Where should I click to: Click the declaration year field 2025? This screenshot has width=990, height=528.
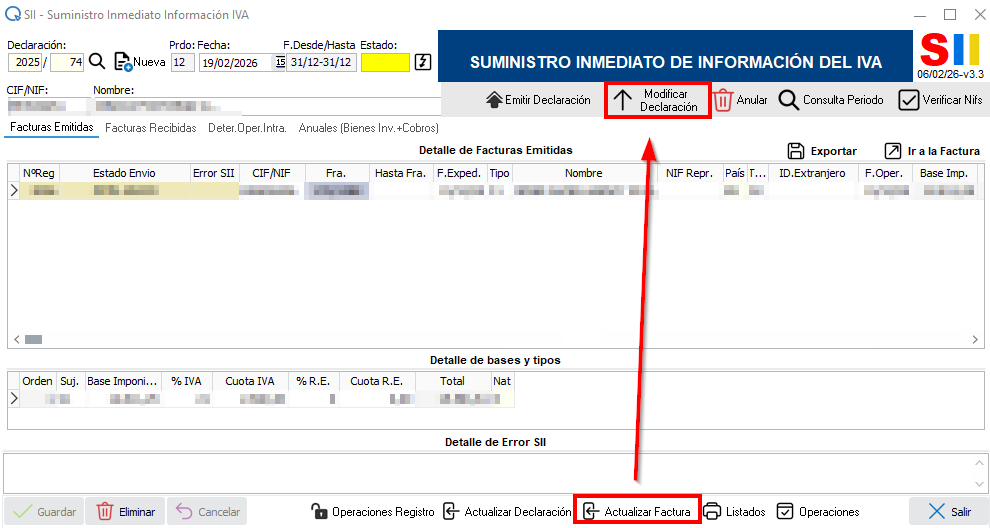[25, 62]
